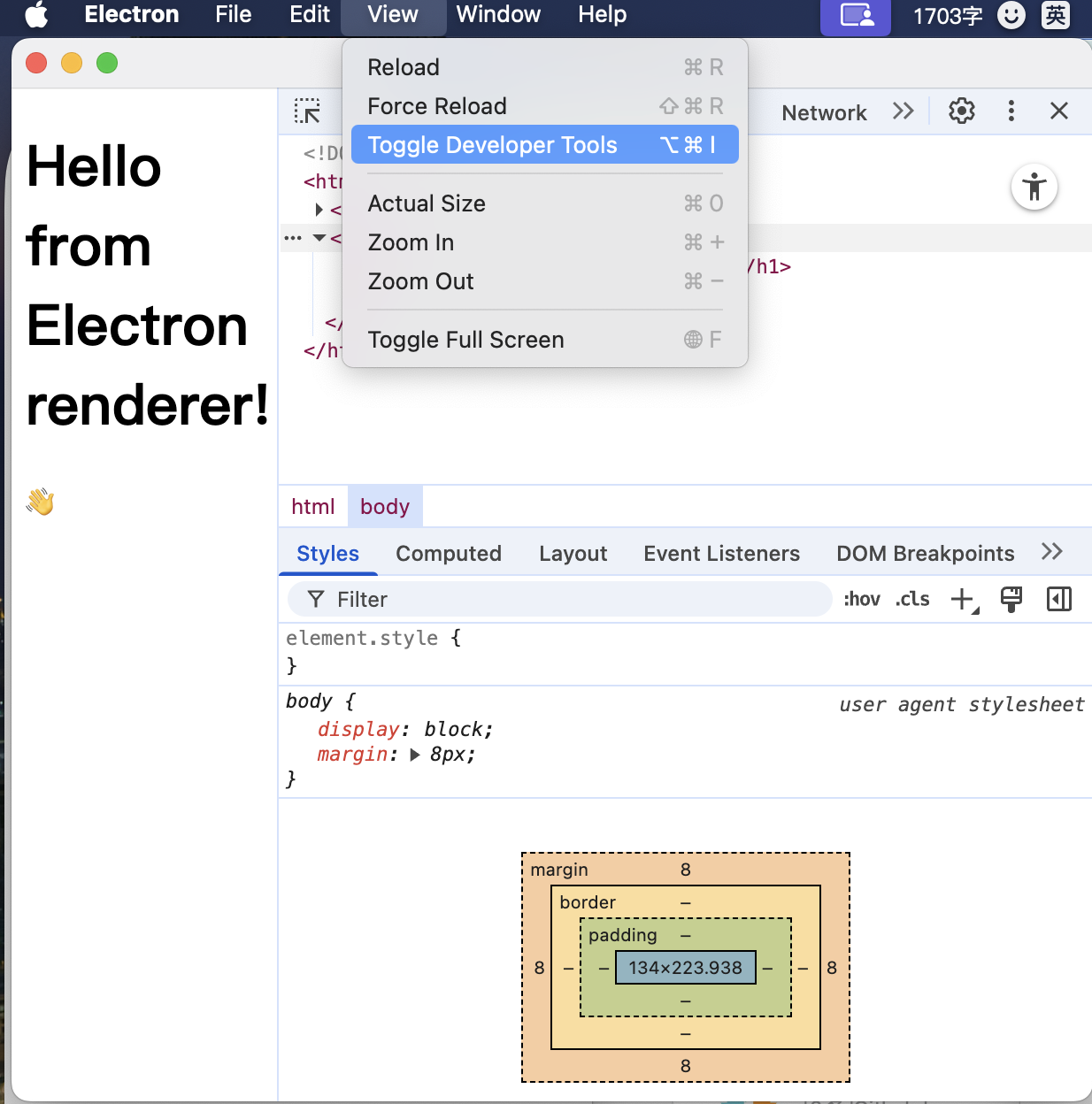Switch to DOM Breakpoints tab

pos(926,554)
